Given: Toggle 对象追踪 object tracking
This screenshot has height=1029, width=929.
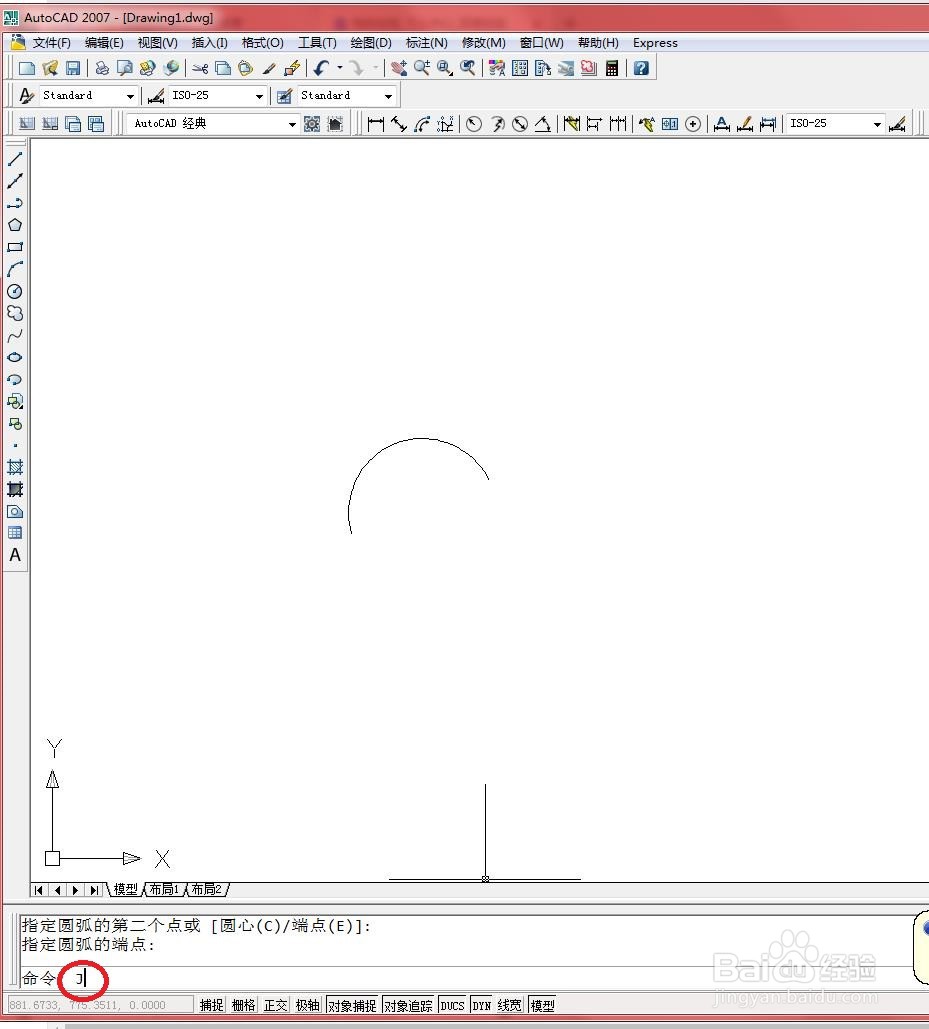Looking at the screenshot, I should [408, 1005].
